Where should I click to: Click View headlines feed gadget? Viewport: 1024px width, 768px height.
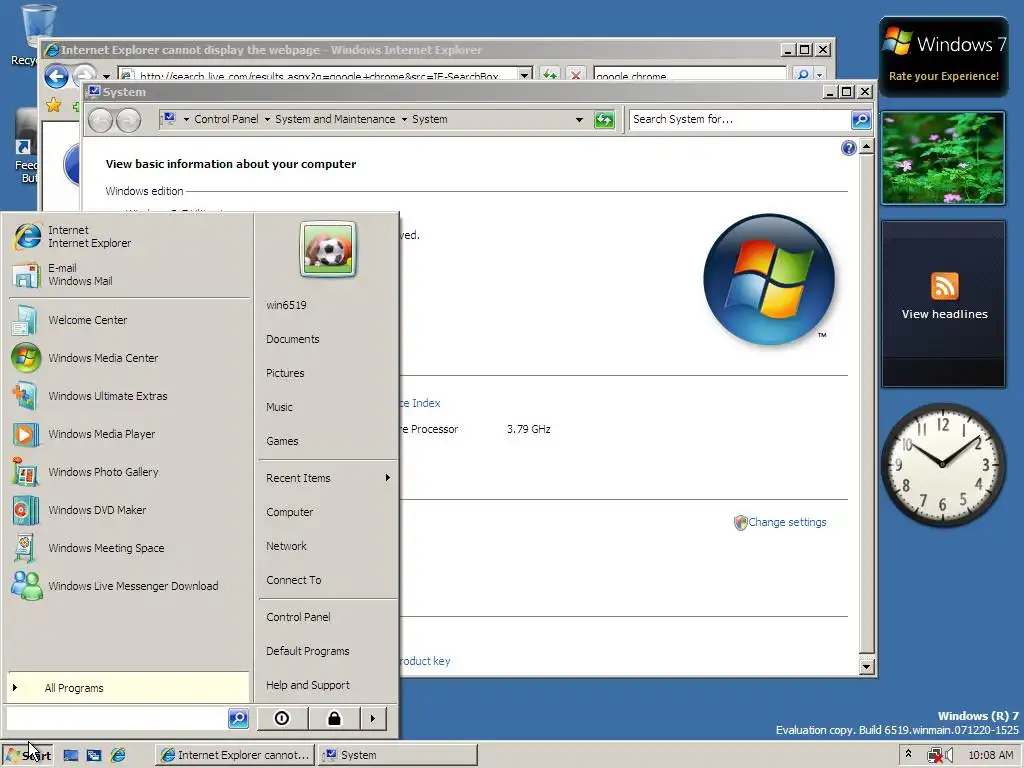(x=944, y=304)
